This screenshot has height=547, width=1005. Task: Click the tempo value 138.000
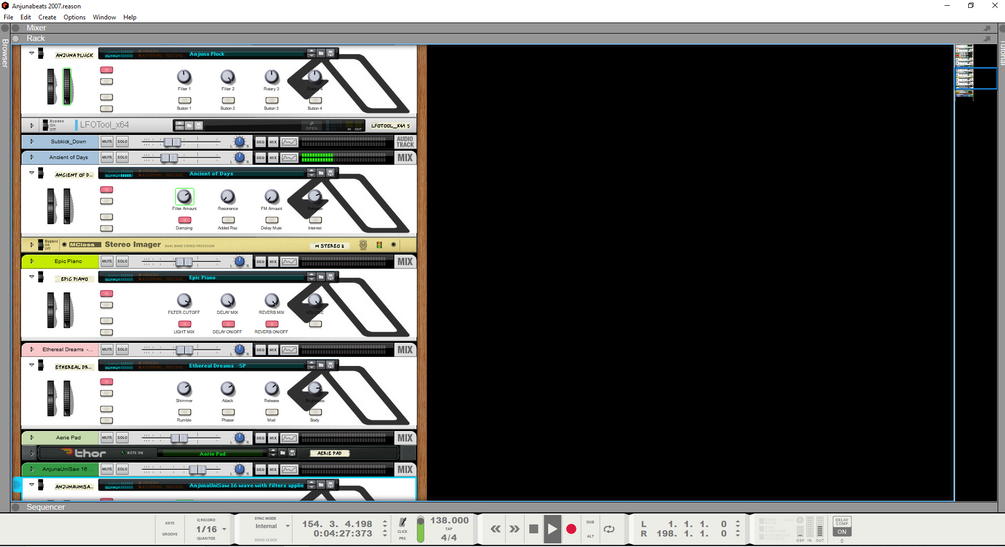449,520
